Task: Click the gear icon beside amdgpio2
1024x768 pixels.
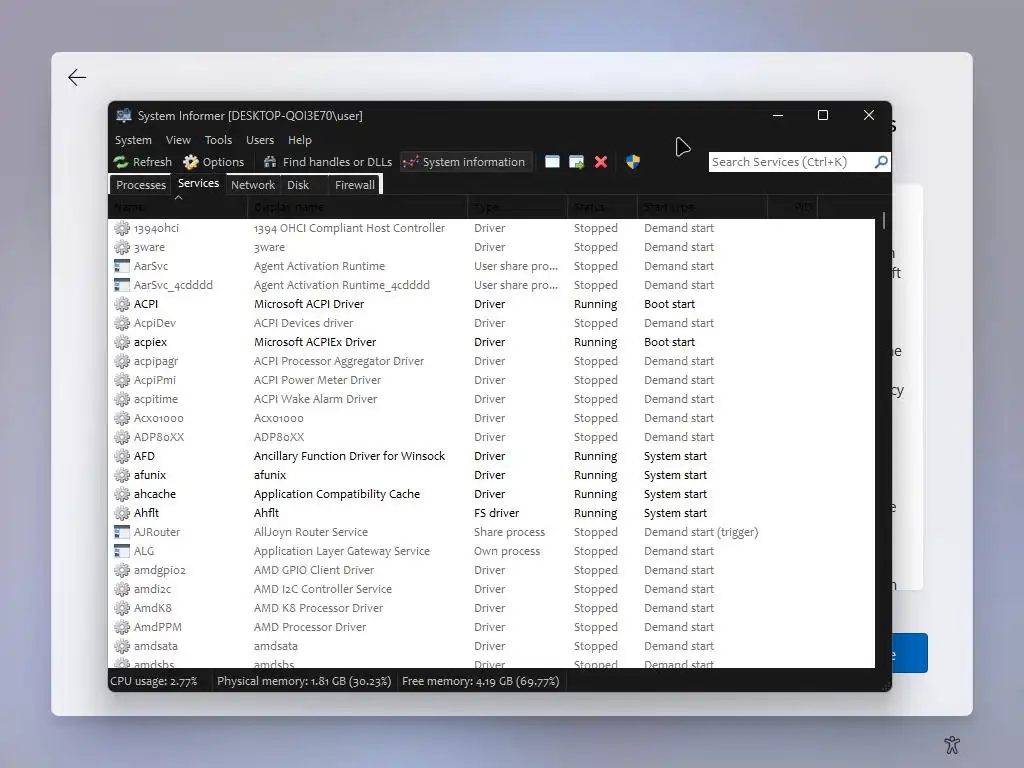Action: pos(121,569)
